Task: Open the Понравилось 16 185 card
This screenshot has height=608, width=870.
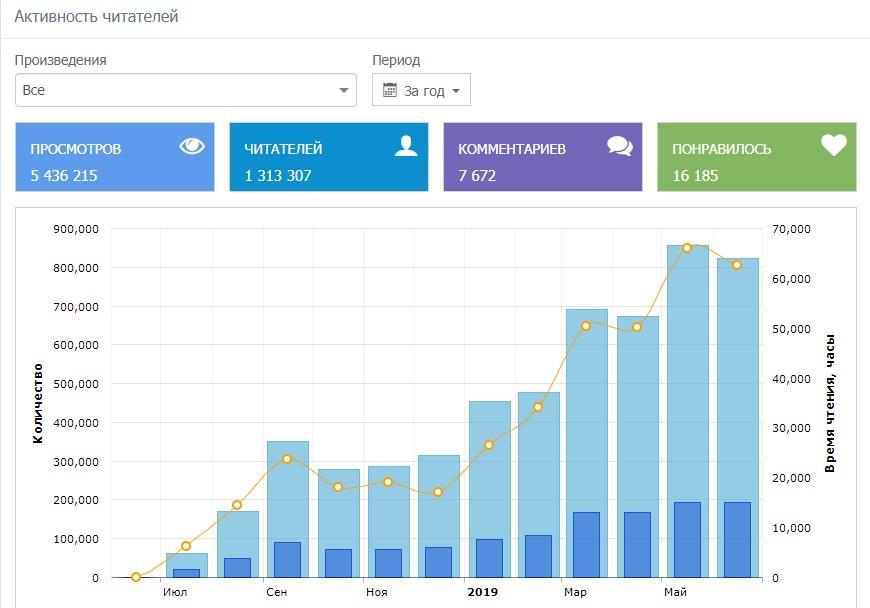Action: 757,157
